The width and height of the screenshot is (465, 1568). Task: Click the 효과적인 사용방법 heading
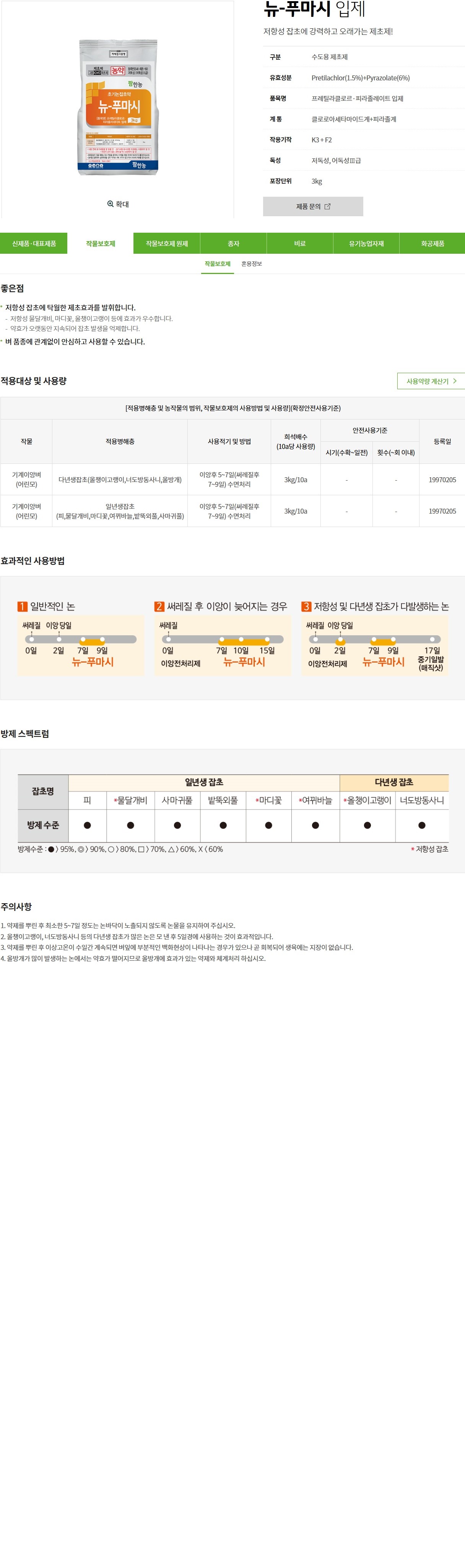32,561
